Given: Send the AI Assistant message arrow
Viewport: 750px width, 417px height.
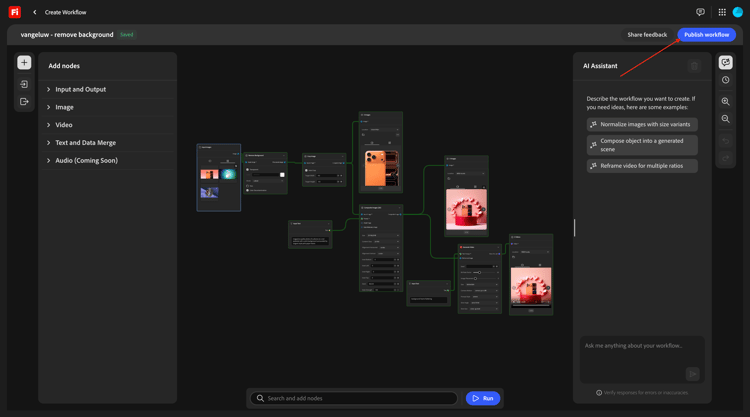Looking at the screenshot, I should pyautogui.click(x=692, y=374).
